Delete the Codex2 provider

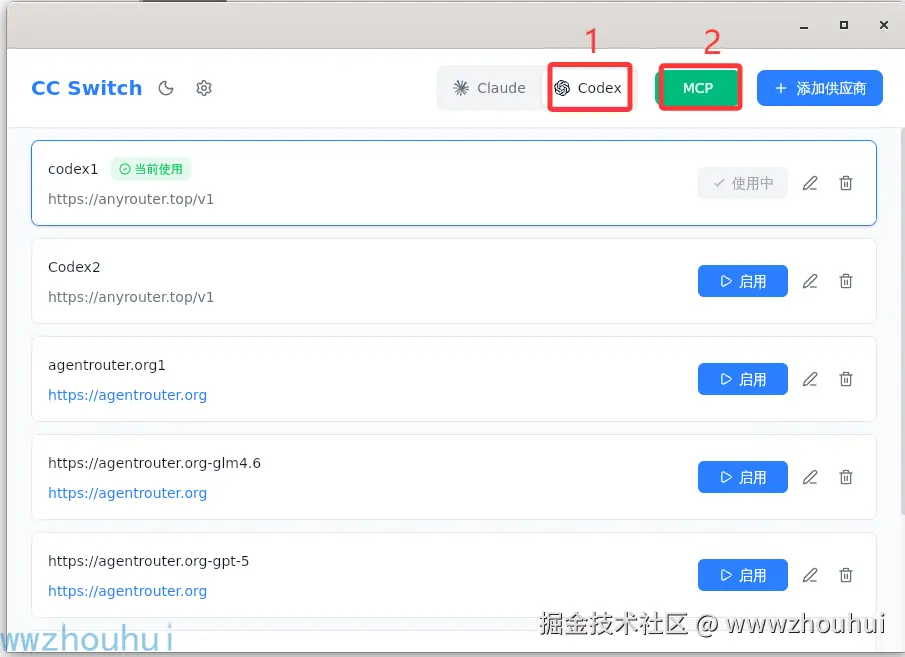(846, 281)
